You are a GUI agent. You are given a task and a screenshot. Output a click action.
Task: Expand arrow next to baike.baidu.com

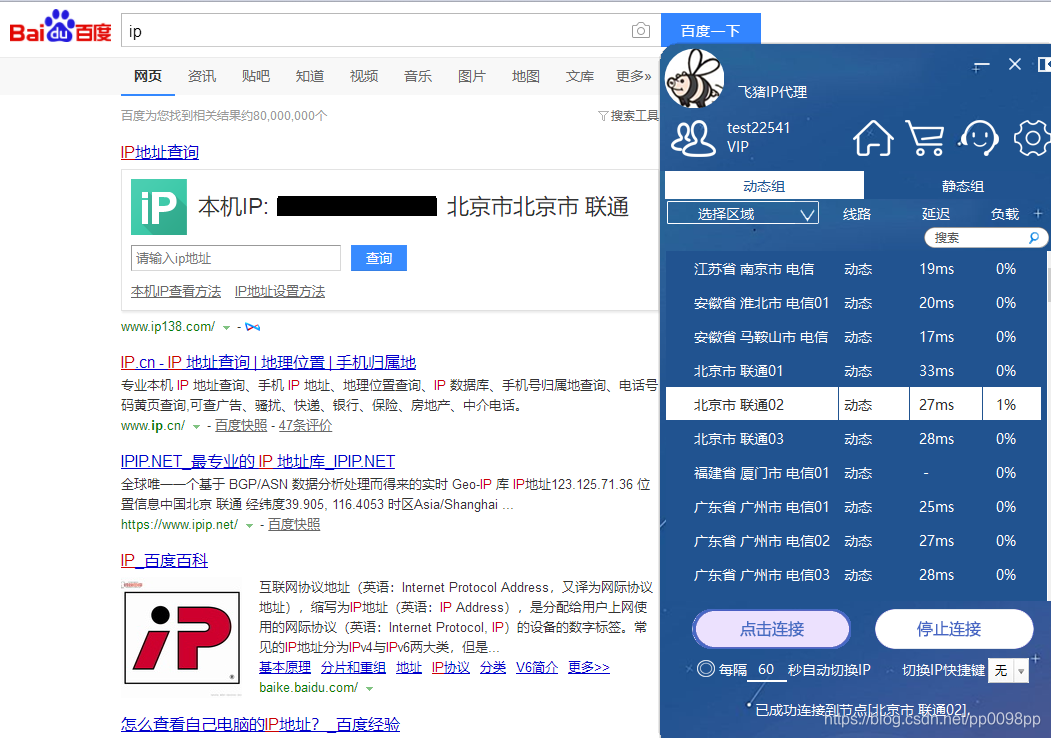pos(369,688)
